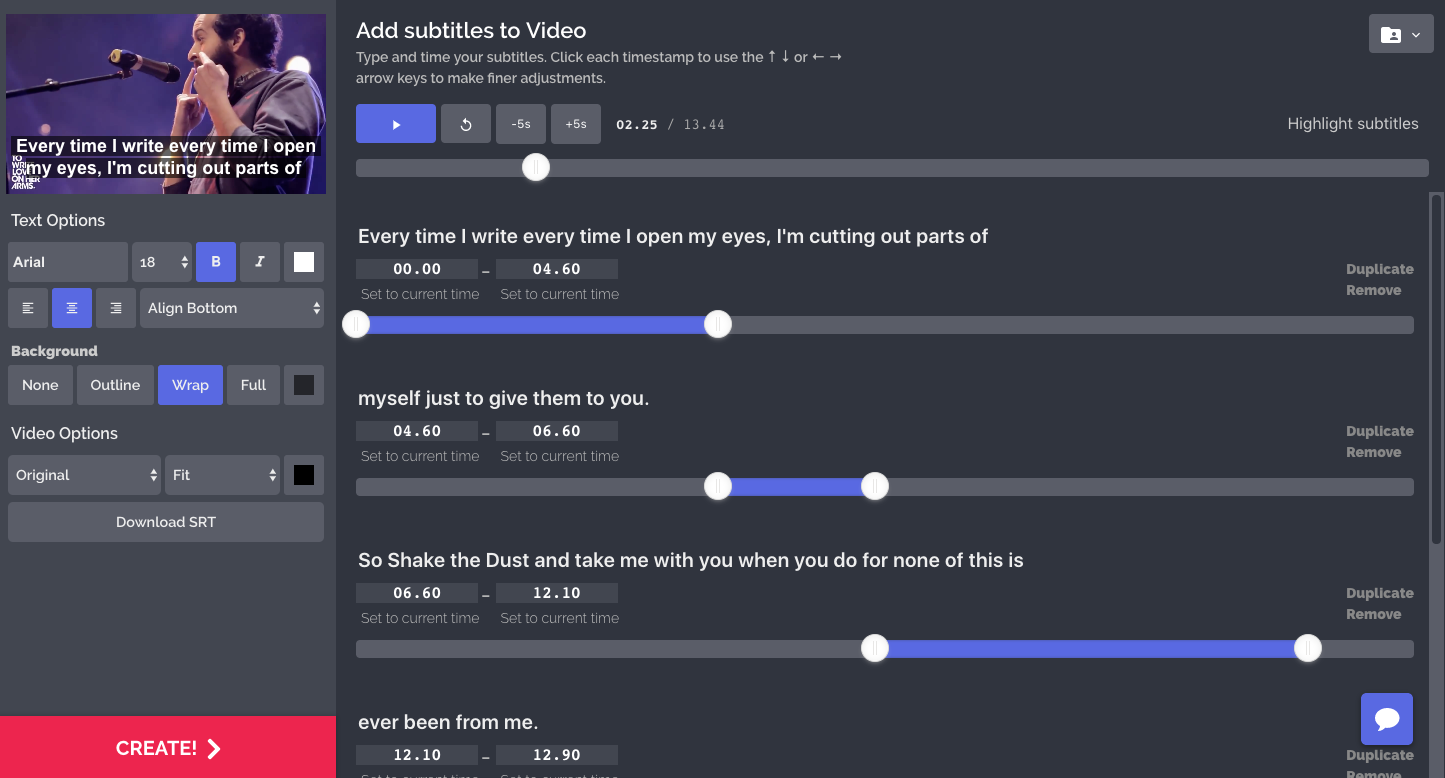Skip back with the -5s button
Viewport: 1445px width, 778px height.
click(x=521, y=124)
